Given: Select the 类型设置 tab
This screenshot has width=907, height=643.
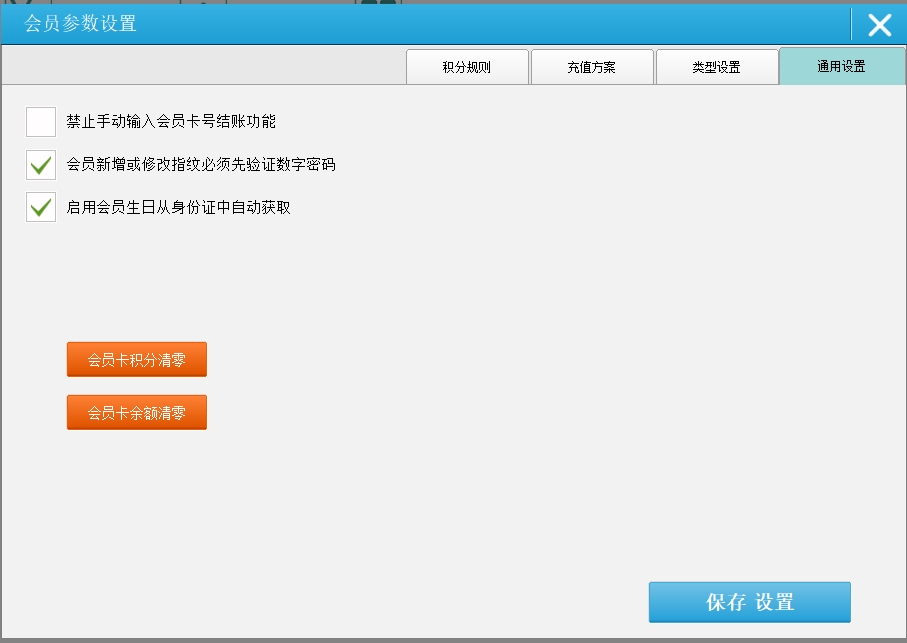Looking at the screenshot, I should 716,67.
